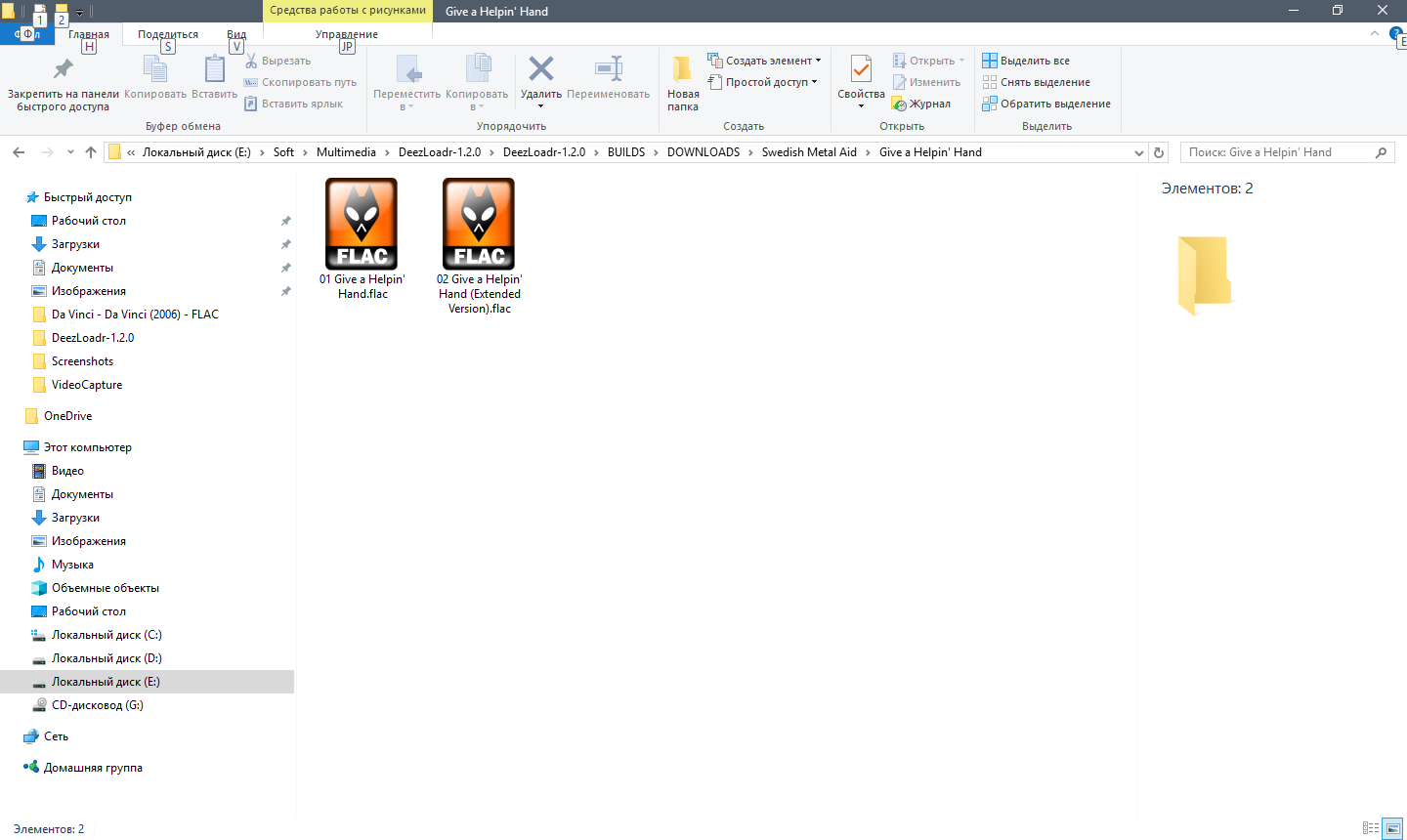Open Локальный диск (D:) in sidebar
This screenshot has width=1407, height=840.
point(107,658)
